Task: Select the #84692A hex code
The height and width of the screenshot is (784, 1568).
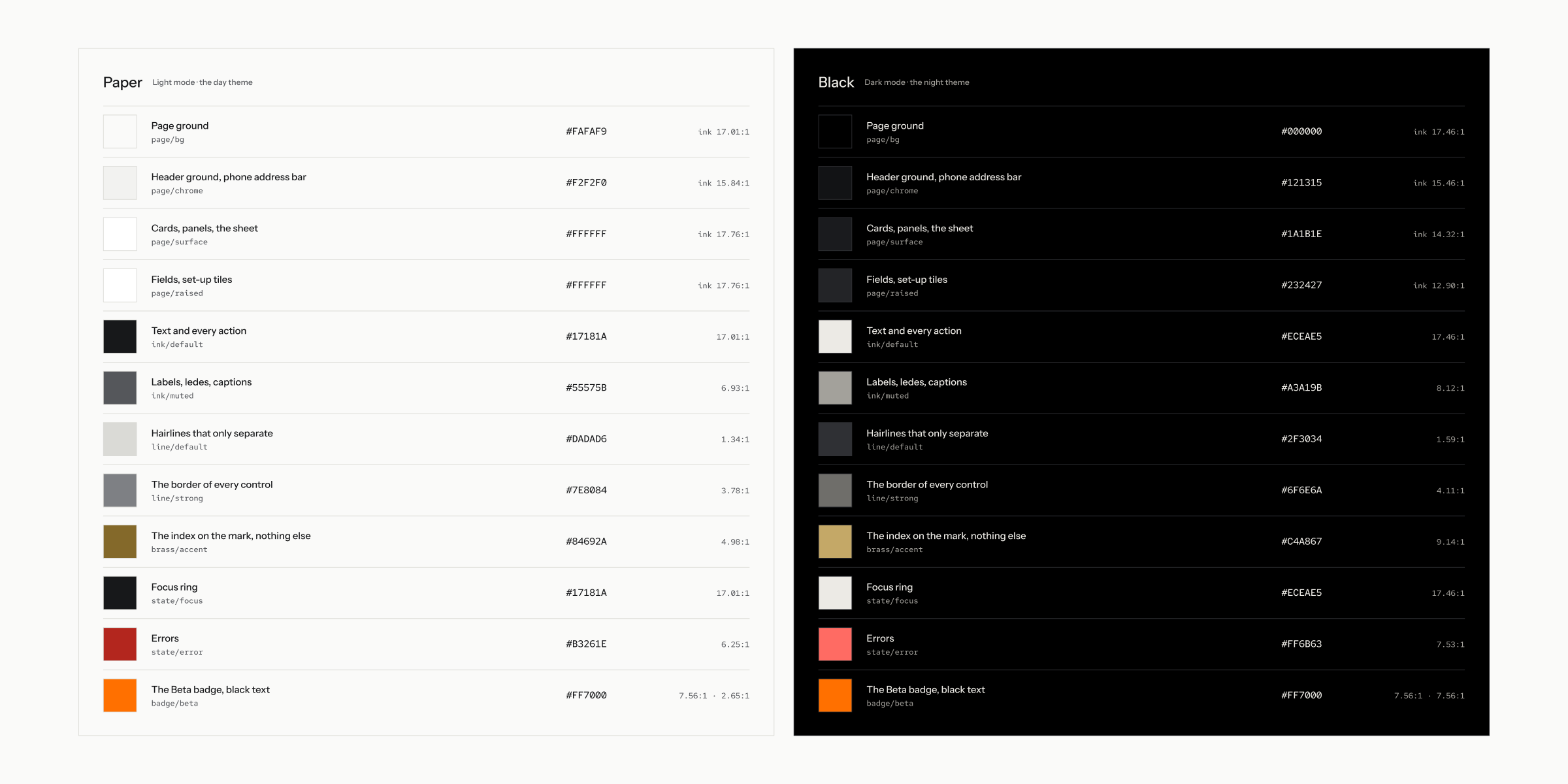Action: click(586, 542)
